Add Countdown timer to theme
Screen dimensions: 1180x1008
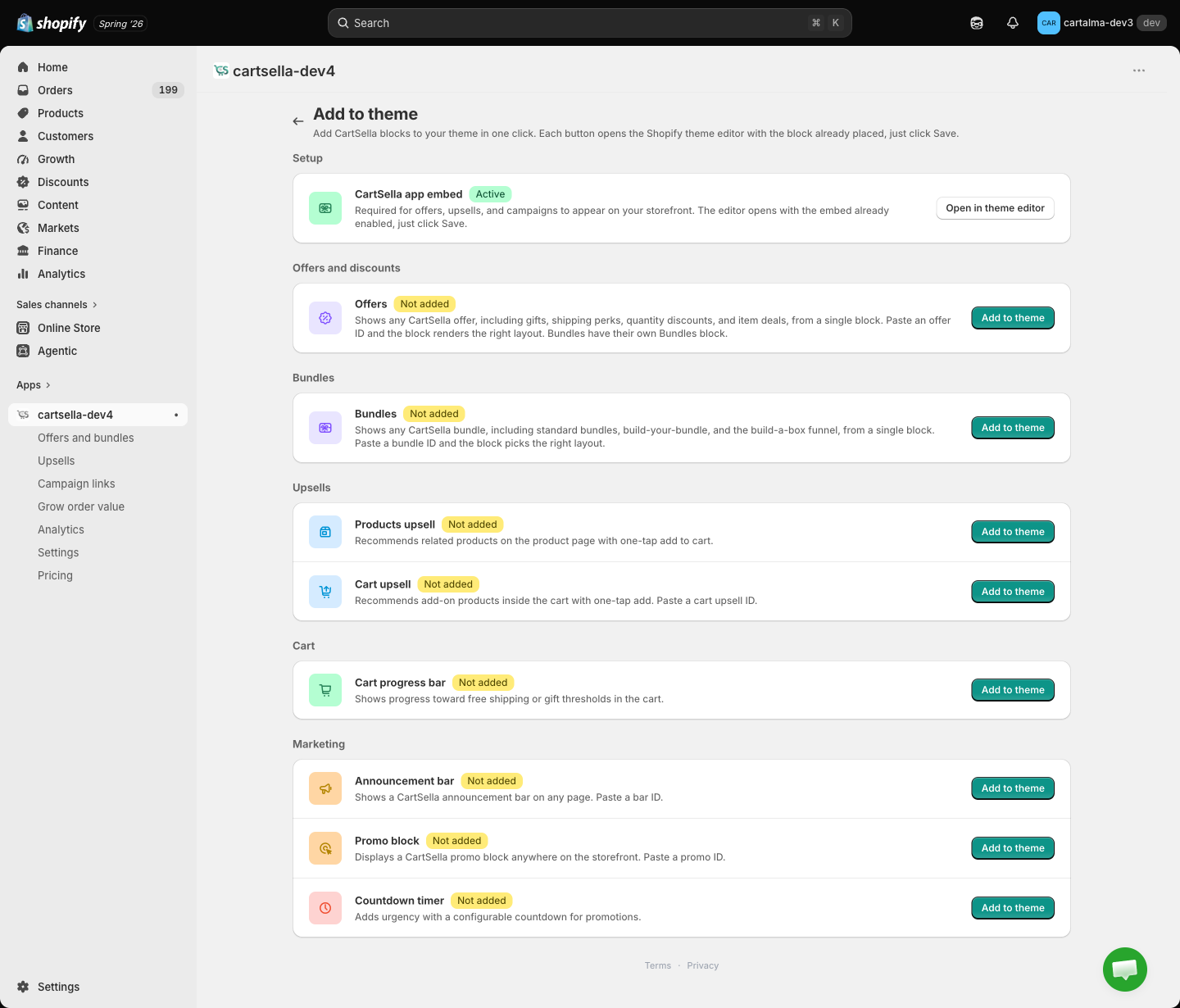[1013, 908]
